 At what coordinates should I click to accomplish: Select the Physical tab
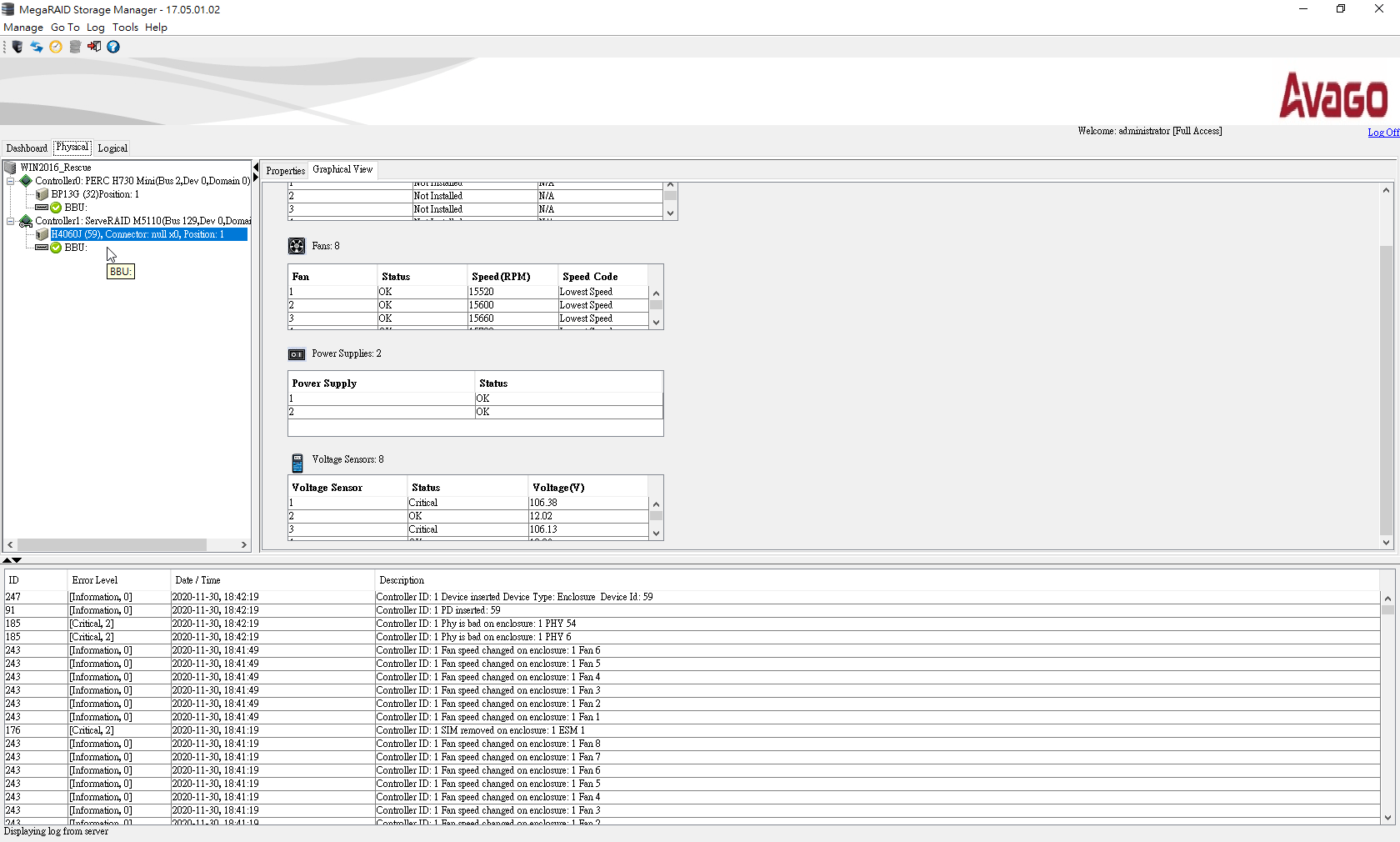72,148
